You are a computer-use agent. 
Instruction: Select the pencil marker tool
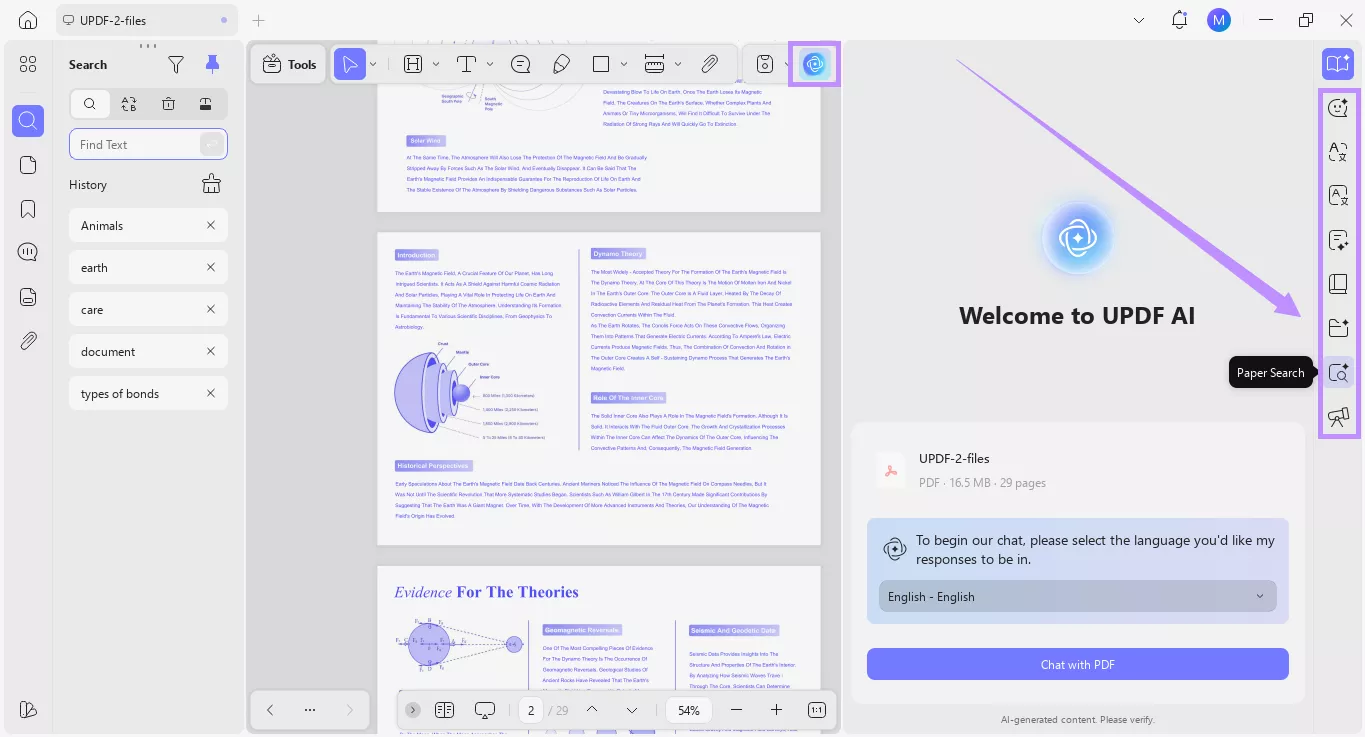click(x=561, y=64)
